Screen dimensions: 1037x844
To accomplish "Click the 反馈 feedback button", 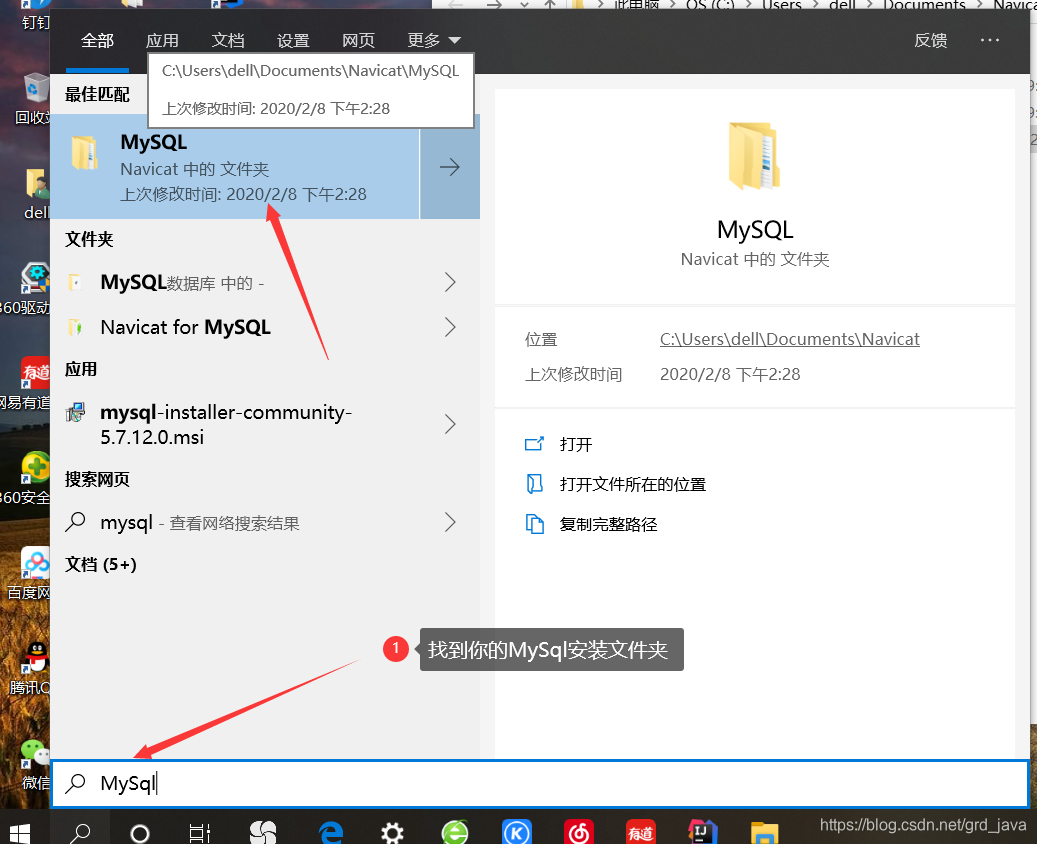I will [x=931, y=41].
